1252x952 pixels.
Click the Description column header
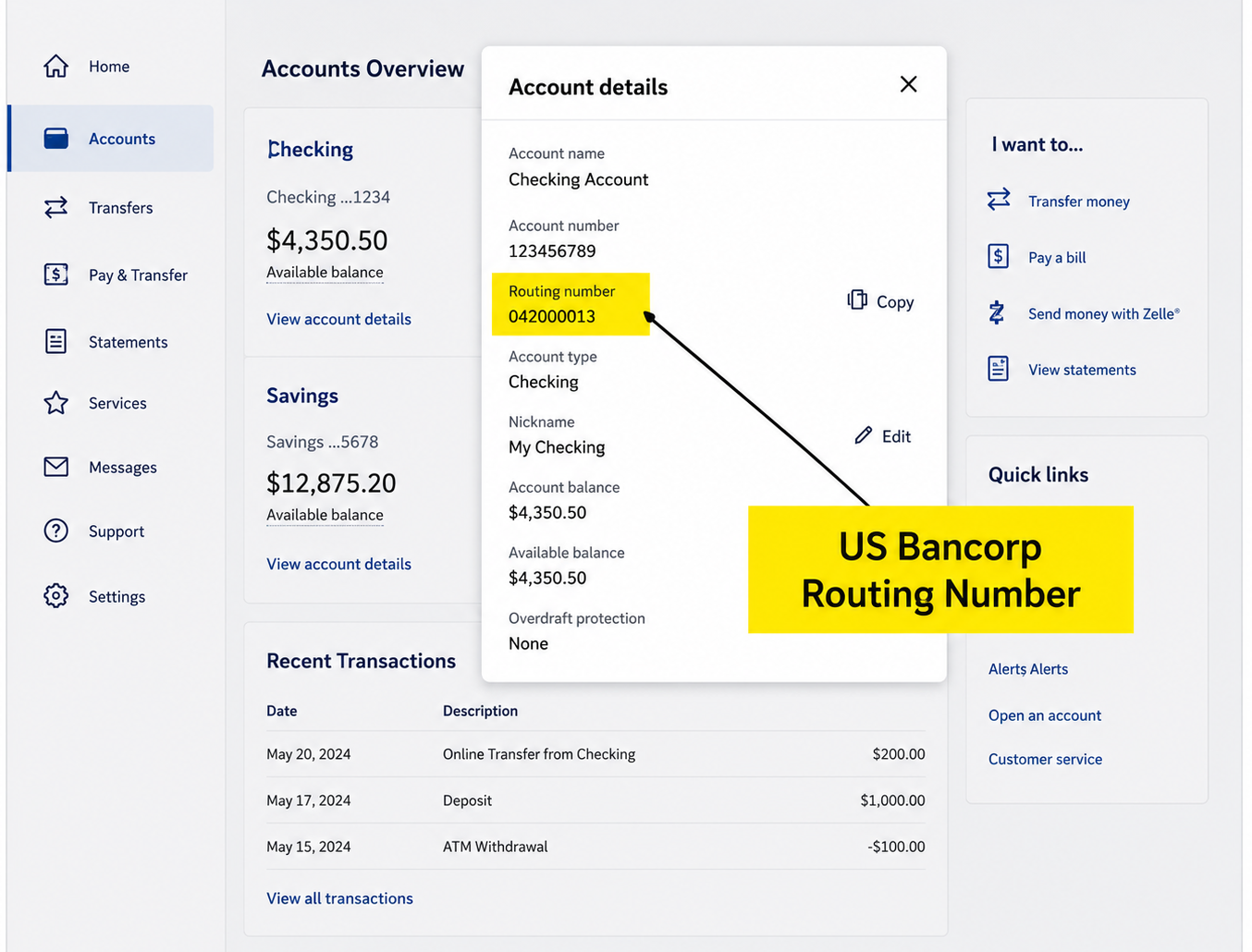point(480,711)
